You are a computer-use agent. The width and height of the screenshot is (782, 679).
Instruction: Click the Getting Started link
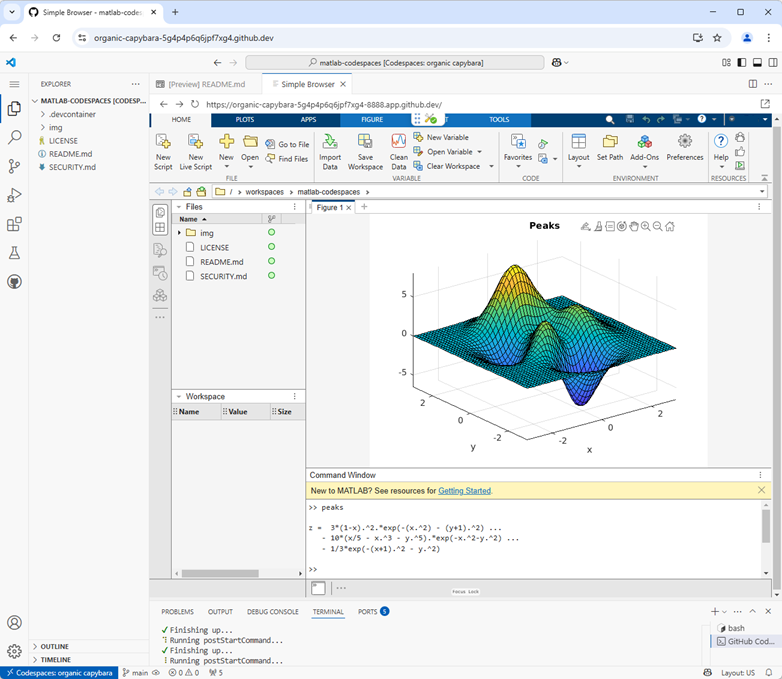coord(464,491)
